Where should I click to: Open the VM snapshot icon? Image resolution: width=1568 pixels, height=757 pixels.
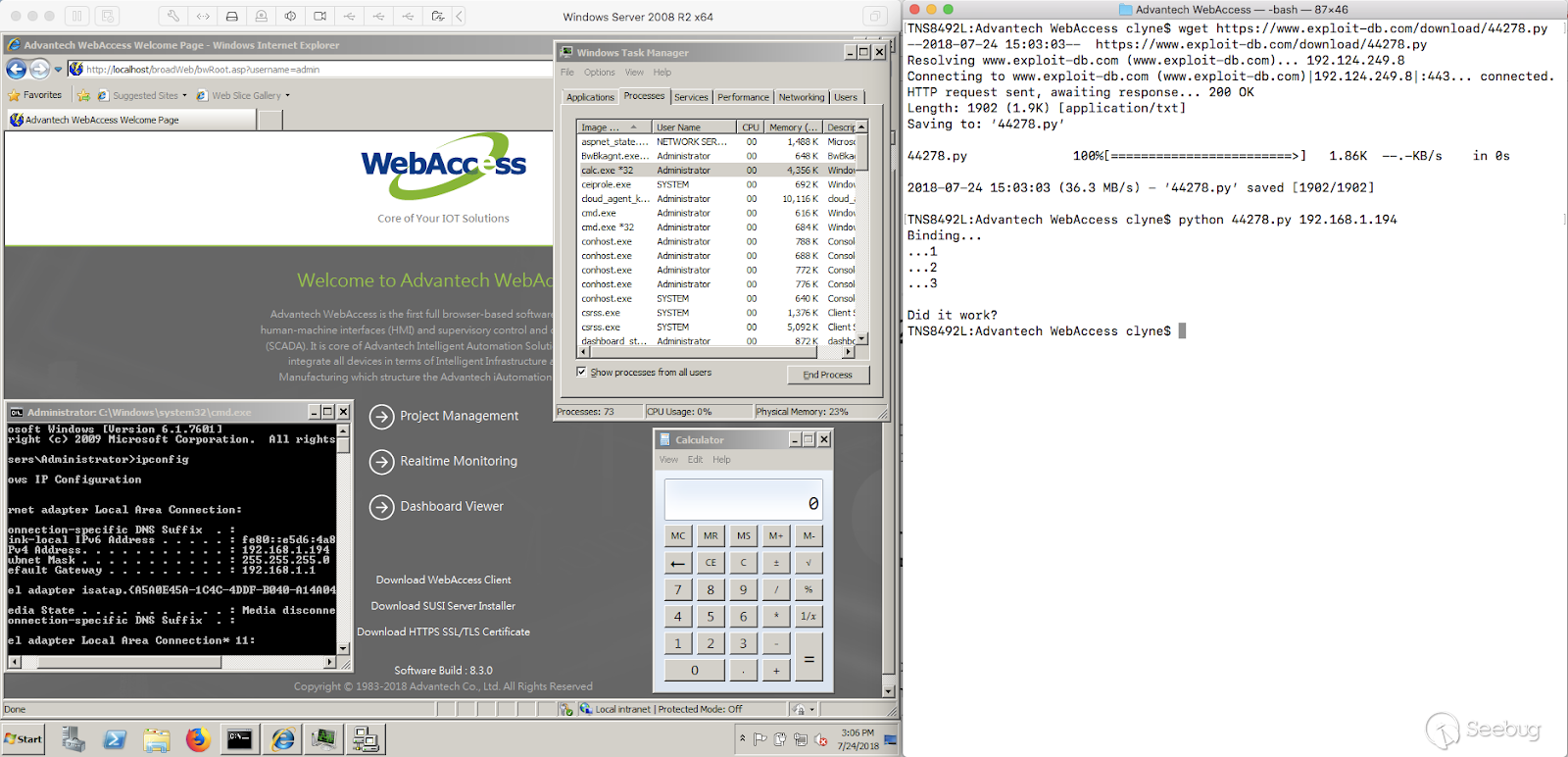point(108,16)
